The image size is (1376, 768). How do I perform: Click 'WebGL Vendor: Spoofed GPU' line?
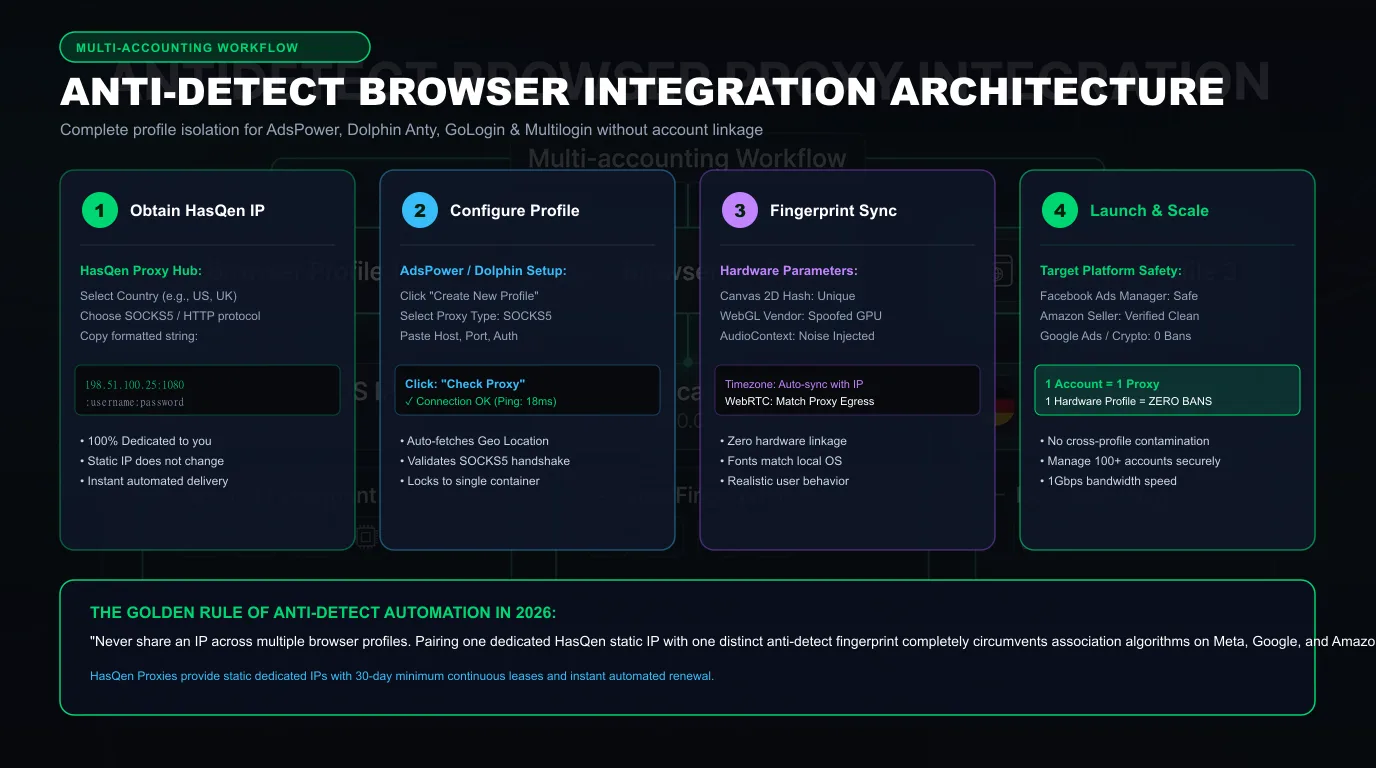[801, 316]
